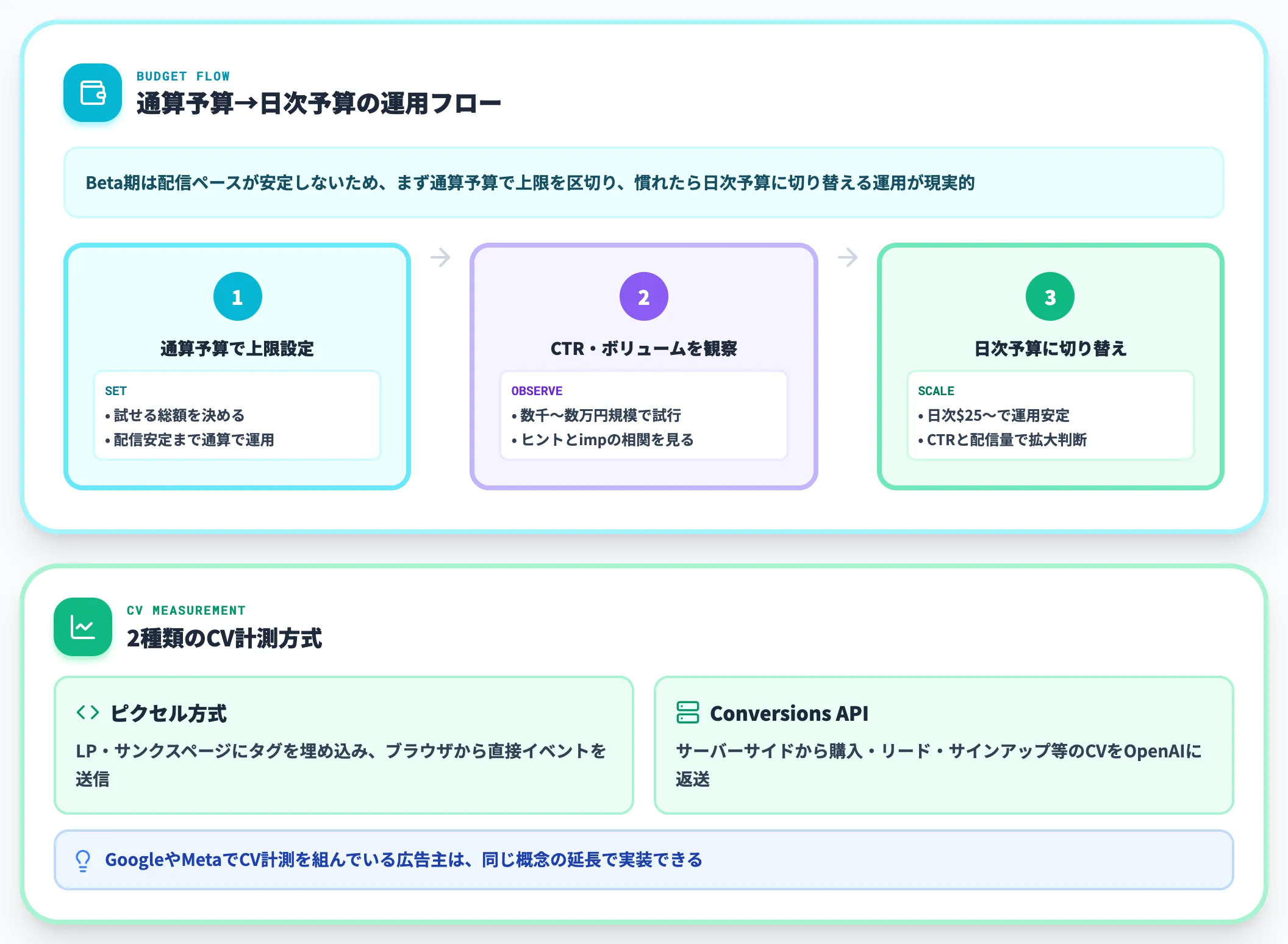Image resolution: width=1288 pixels, height=944 pixels.
Task: Click the Conversions API card title
Action: (789, 713)
